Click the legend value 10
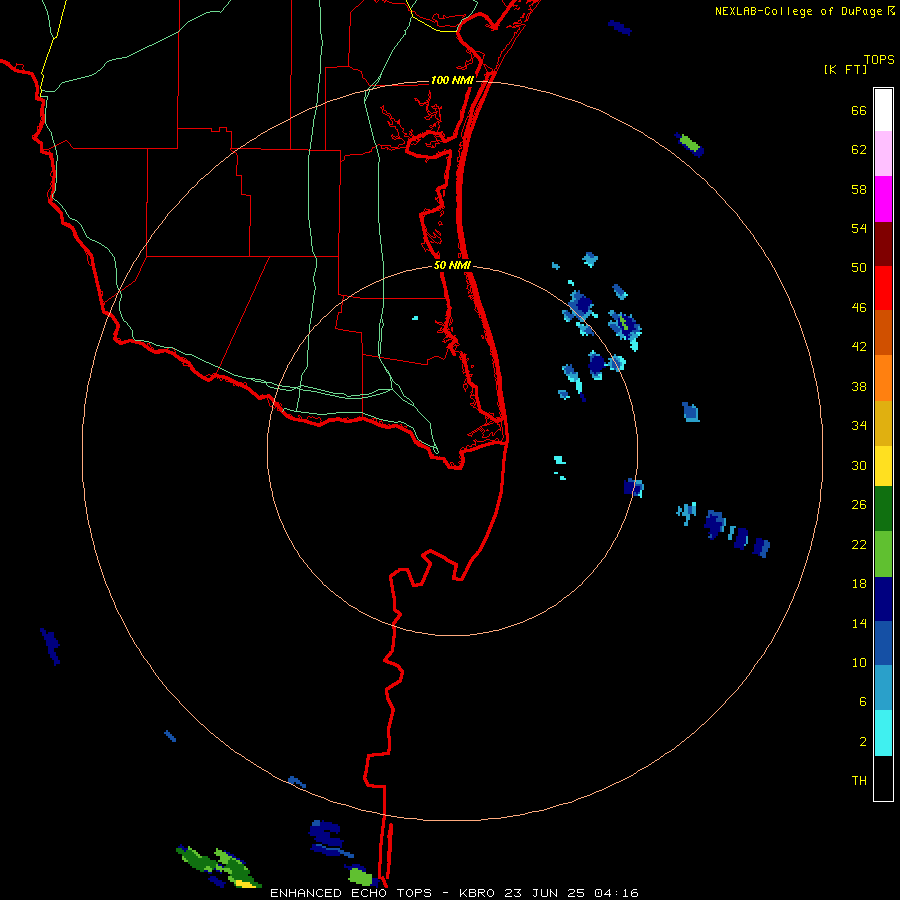This screenshot has height=900, width=900. coord(859,662)
